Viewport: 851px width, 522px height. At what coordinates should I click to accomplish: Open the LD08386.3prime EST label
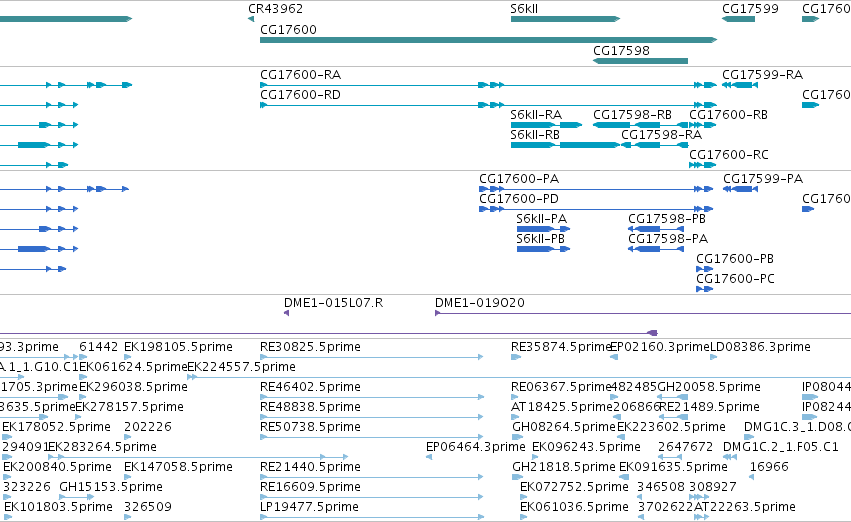click(760, 347)
